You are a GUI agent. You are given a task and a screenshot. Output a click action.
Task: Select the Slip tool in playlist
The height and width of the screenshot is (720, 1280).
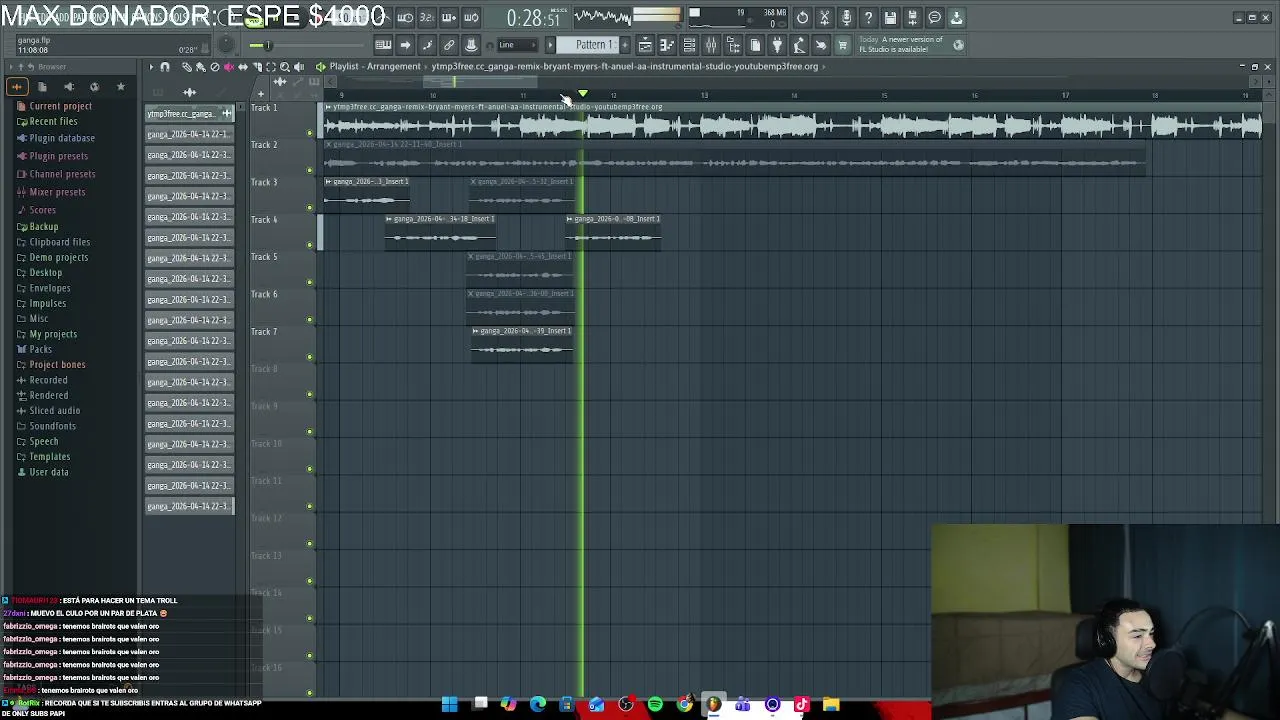(242, 67)
